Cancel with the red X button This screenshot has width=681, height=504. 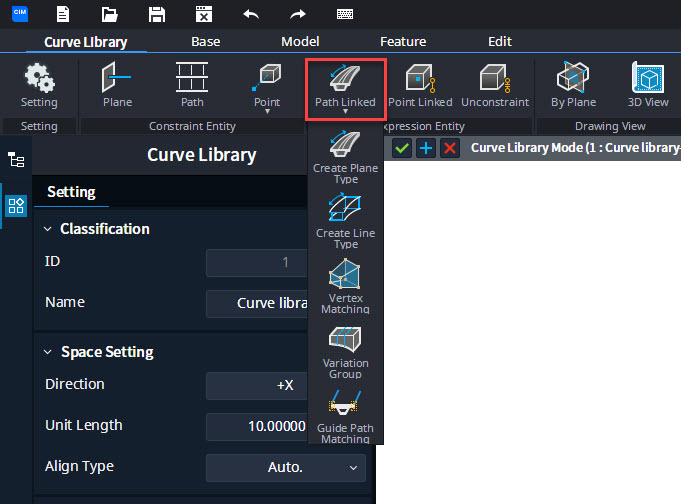tap(450, 149)
